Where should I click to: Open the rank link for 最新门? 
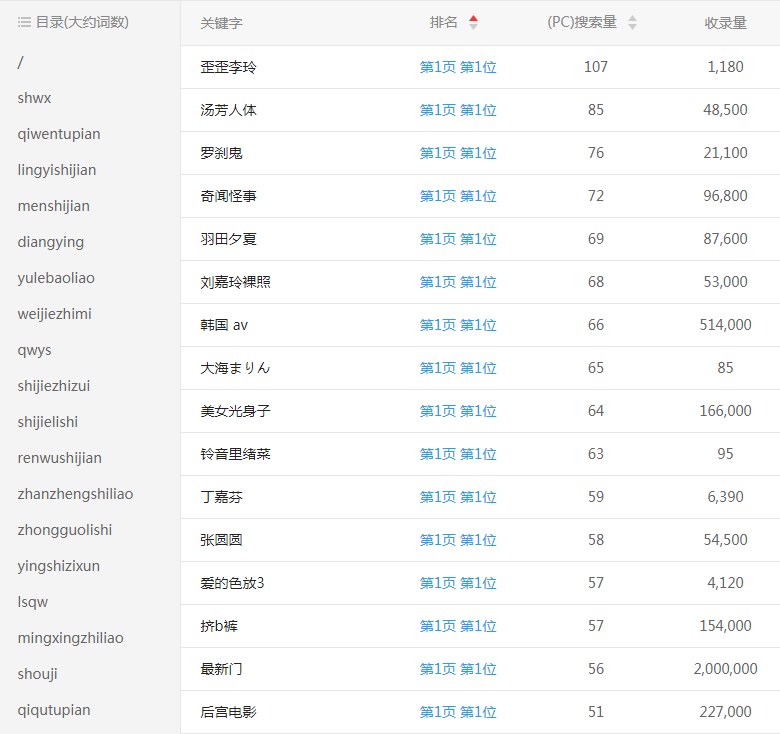tap(458, 669)
